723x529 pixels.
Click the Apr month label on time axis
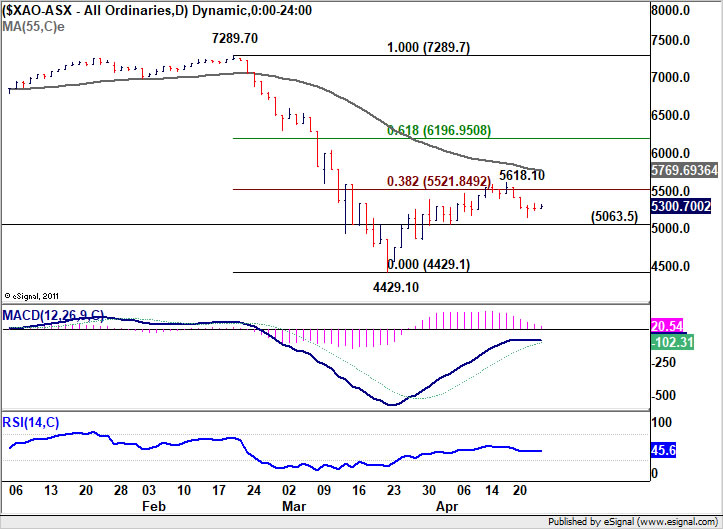coord(447,506)
